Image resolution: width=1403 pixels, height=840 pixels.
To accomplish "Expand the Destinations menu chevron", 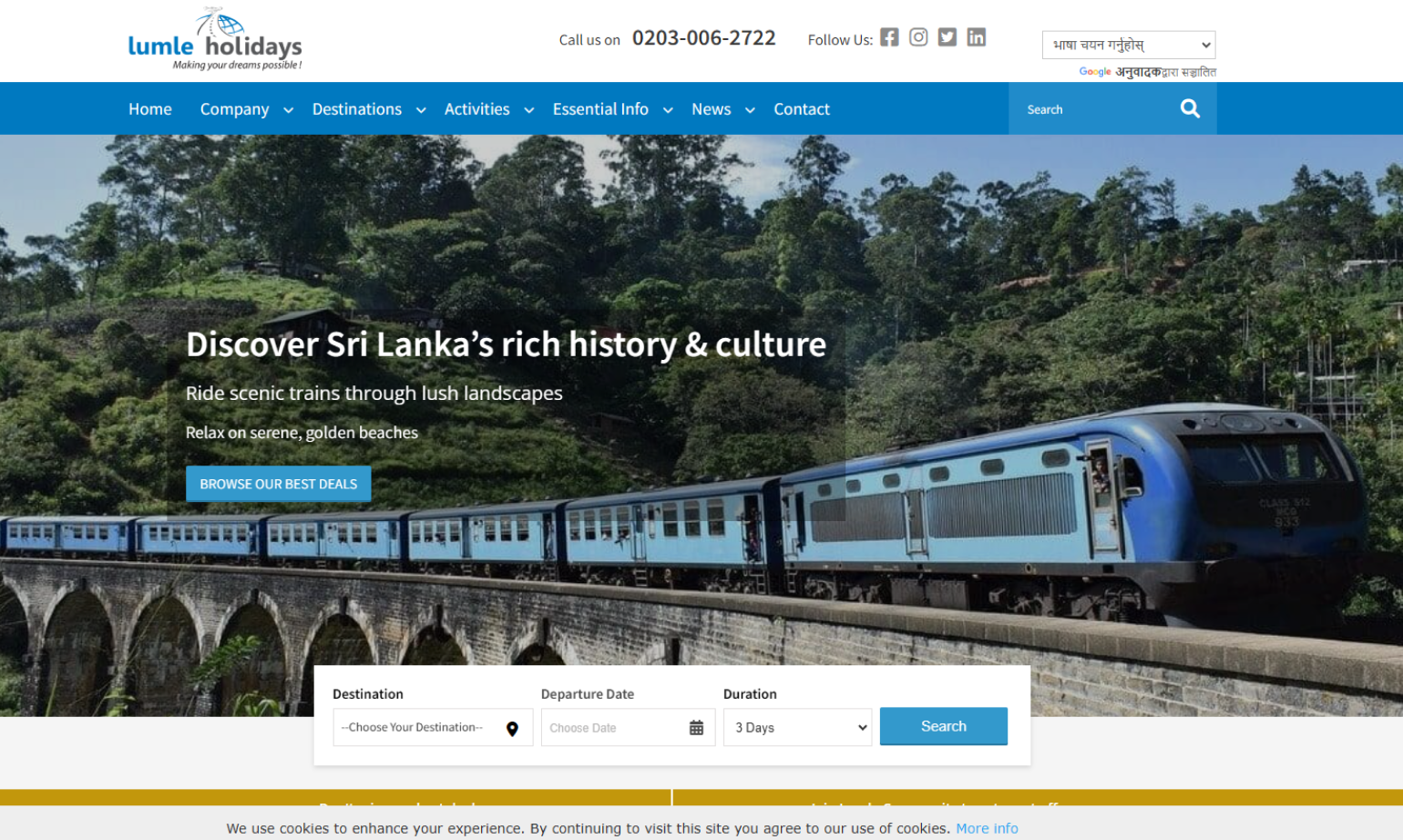I will point(421,110).
